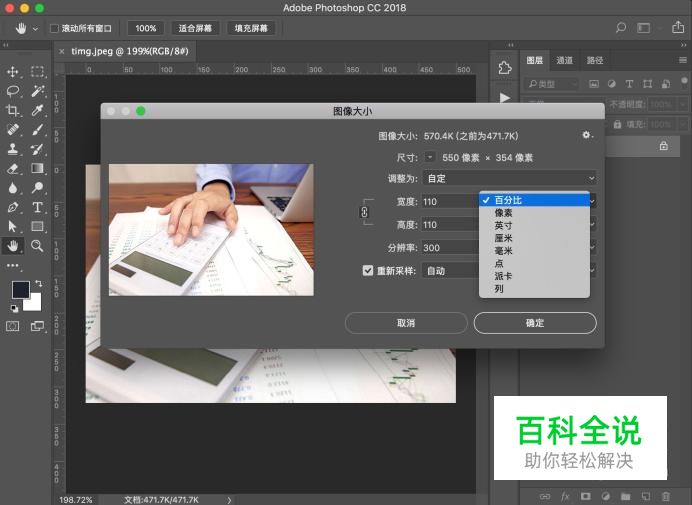
Task: Collapse the right panels double-arrow
Action: (683, 45)
